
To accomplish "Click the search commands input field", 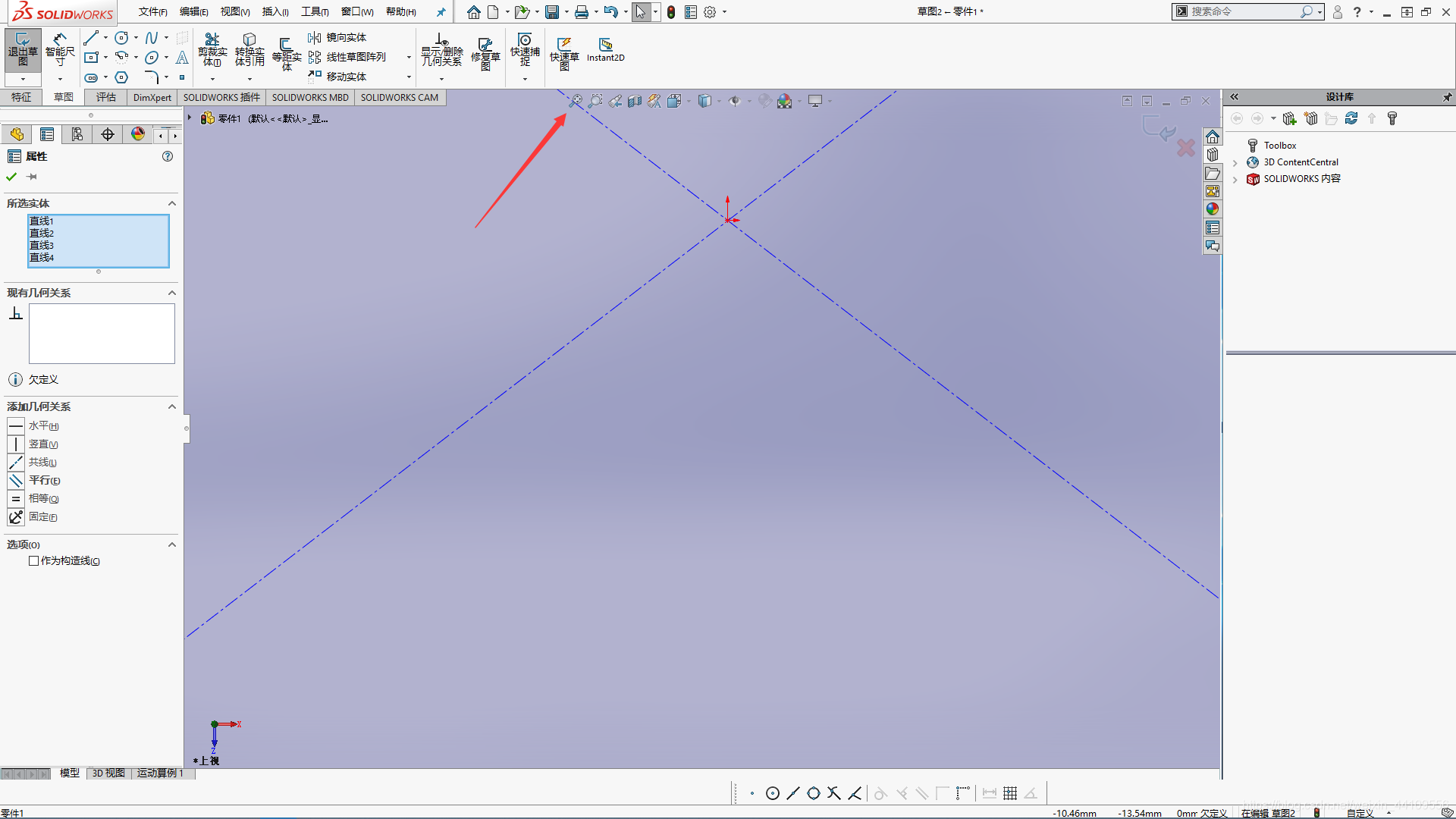I will pos(1244,11).
